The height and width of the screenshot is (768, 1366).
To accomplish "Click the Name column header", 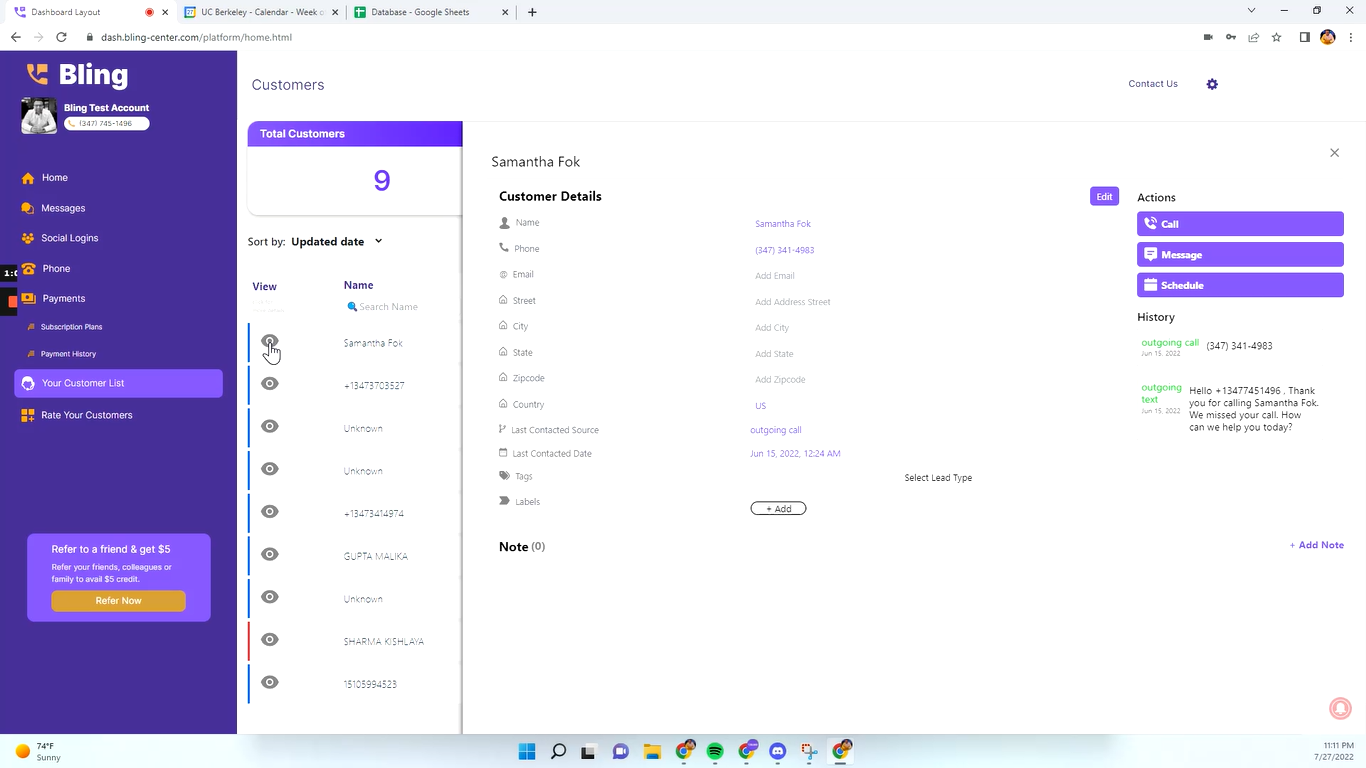I will coord(358,285).
